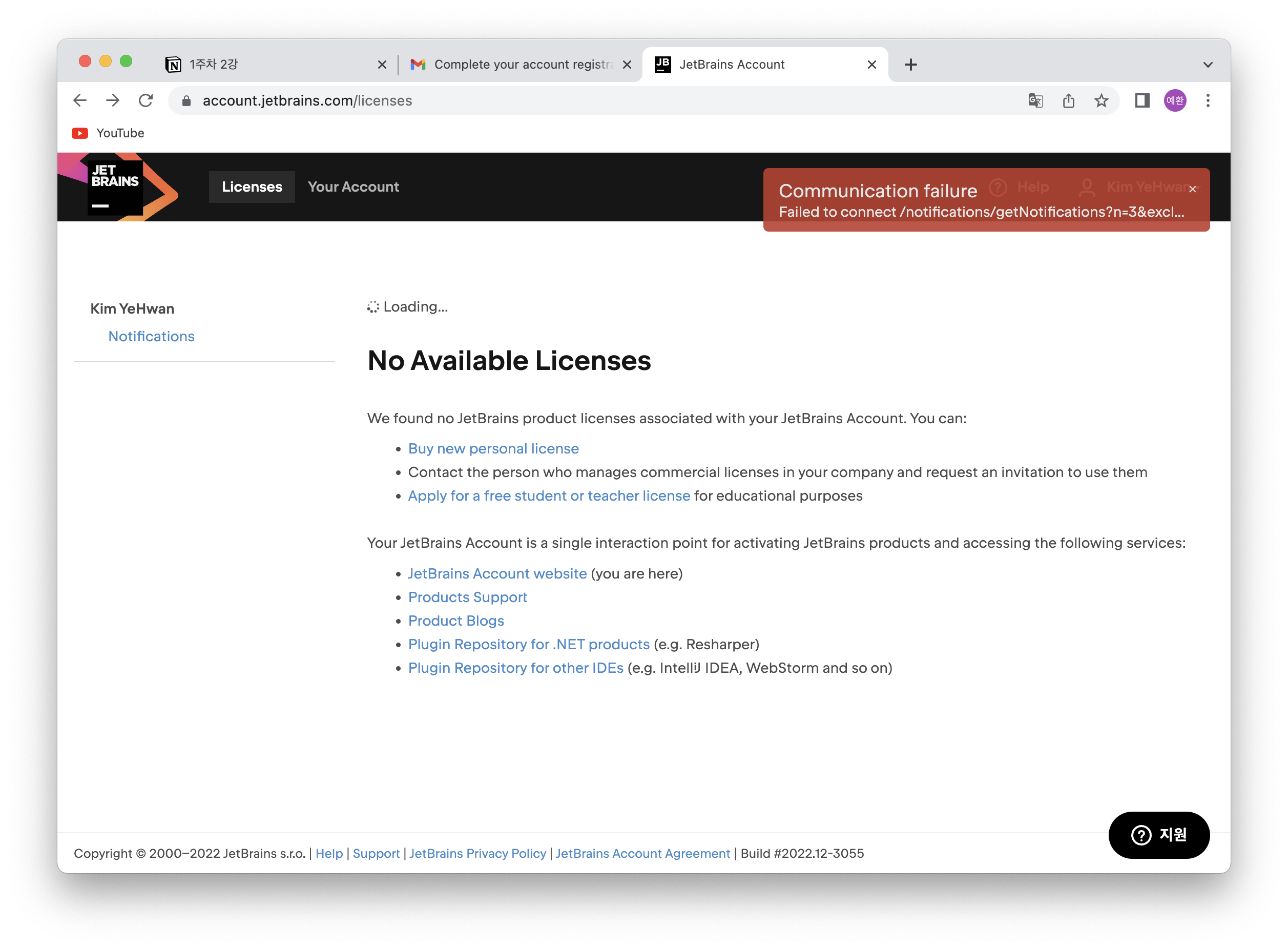Screen dimensions: 1288x949
Task: Open Google Translate icon in address bar
Action: coord(1035,100)
